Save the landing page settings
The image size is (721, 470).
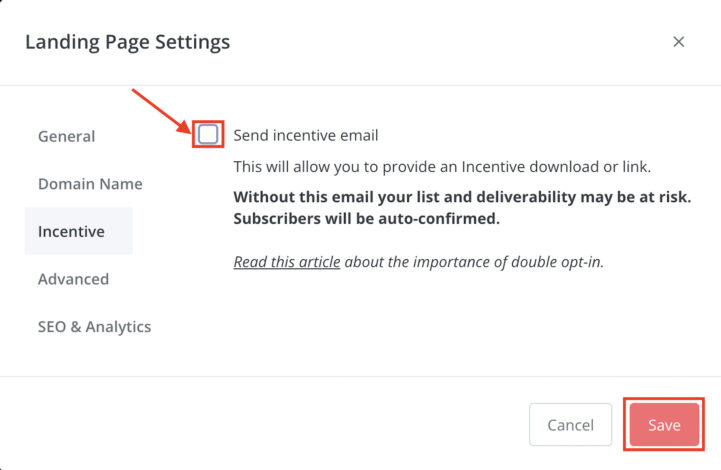click(664, 425)
